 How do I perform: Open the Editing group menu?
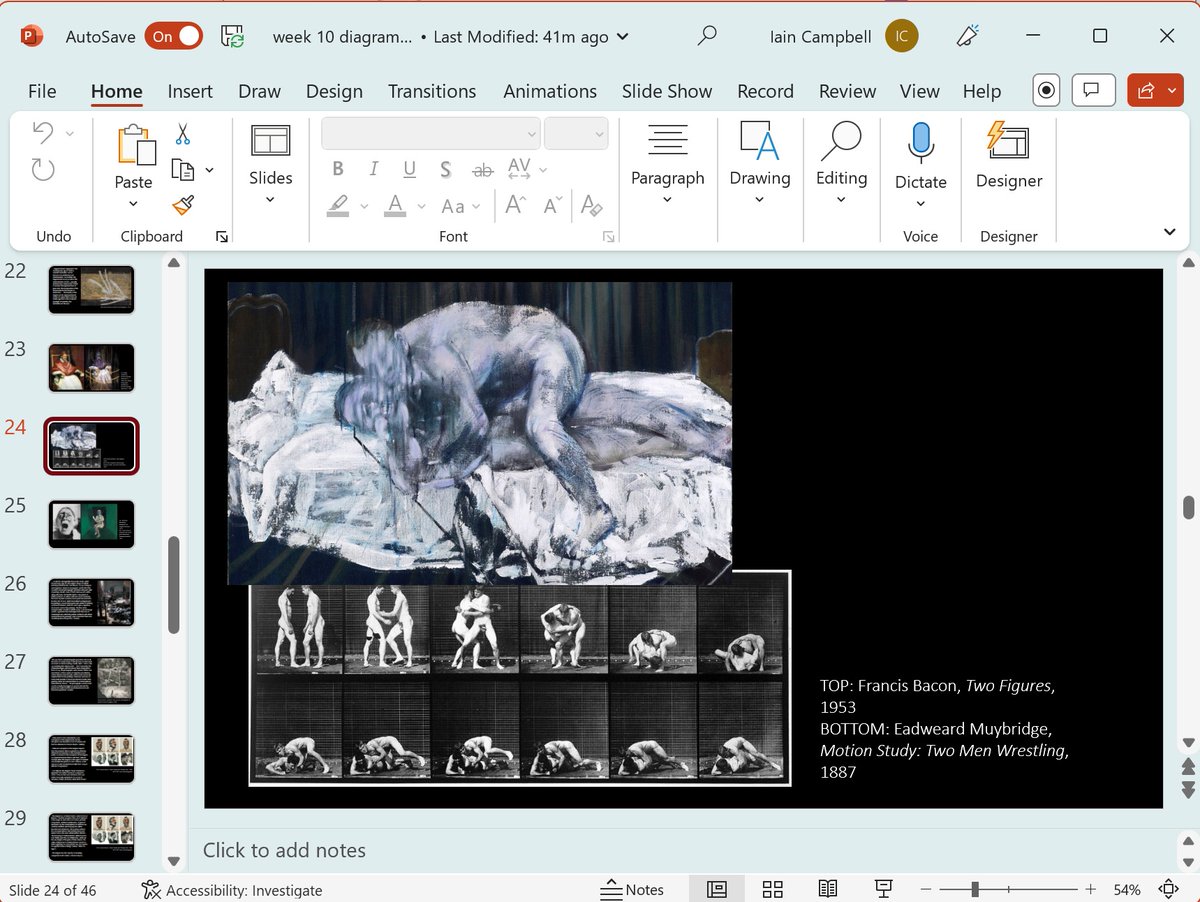click(841, 164)
